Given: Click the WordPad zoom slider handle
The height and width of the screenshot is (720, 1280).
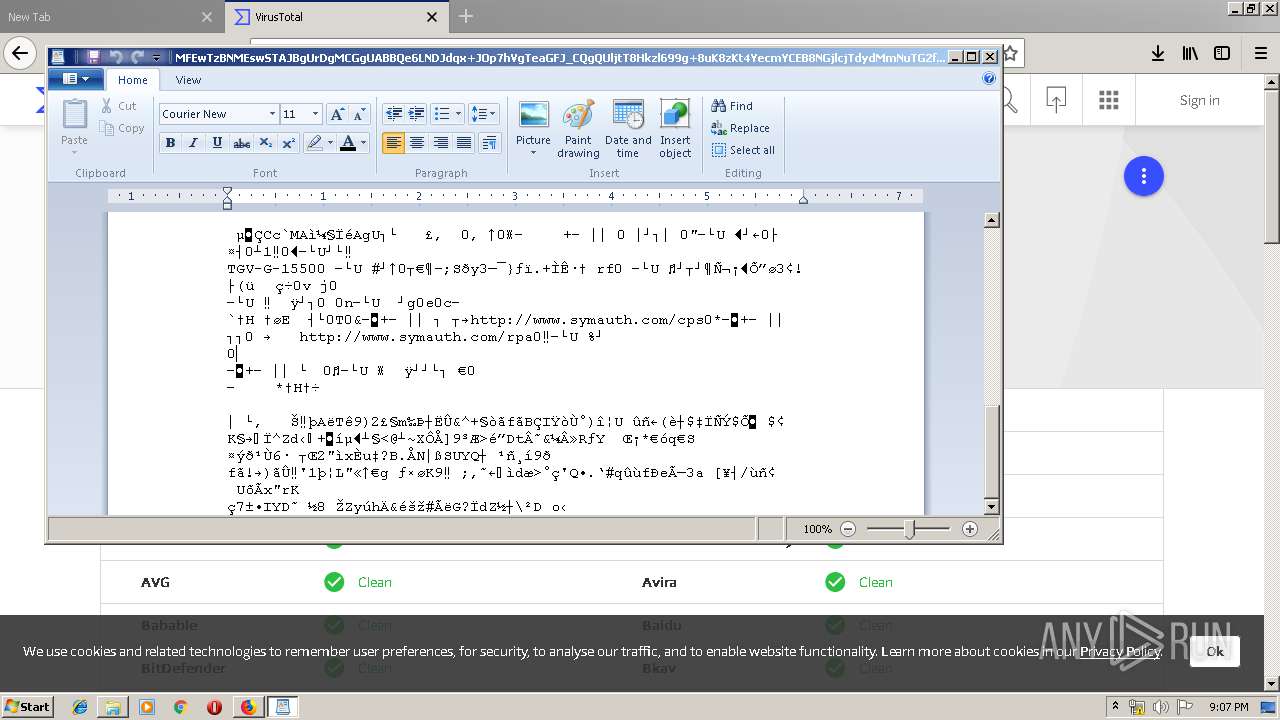Looking at the screenshot, I should pyautogui.click(x=909, y=529).
